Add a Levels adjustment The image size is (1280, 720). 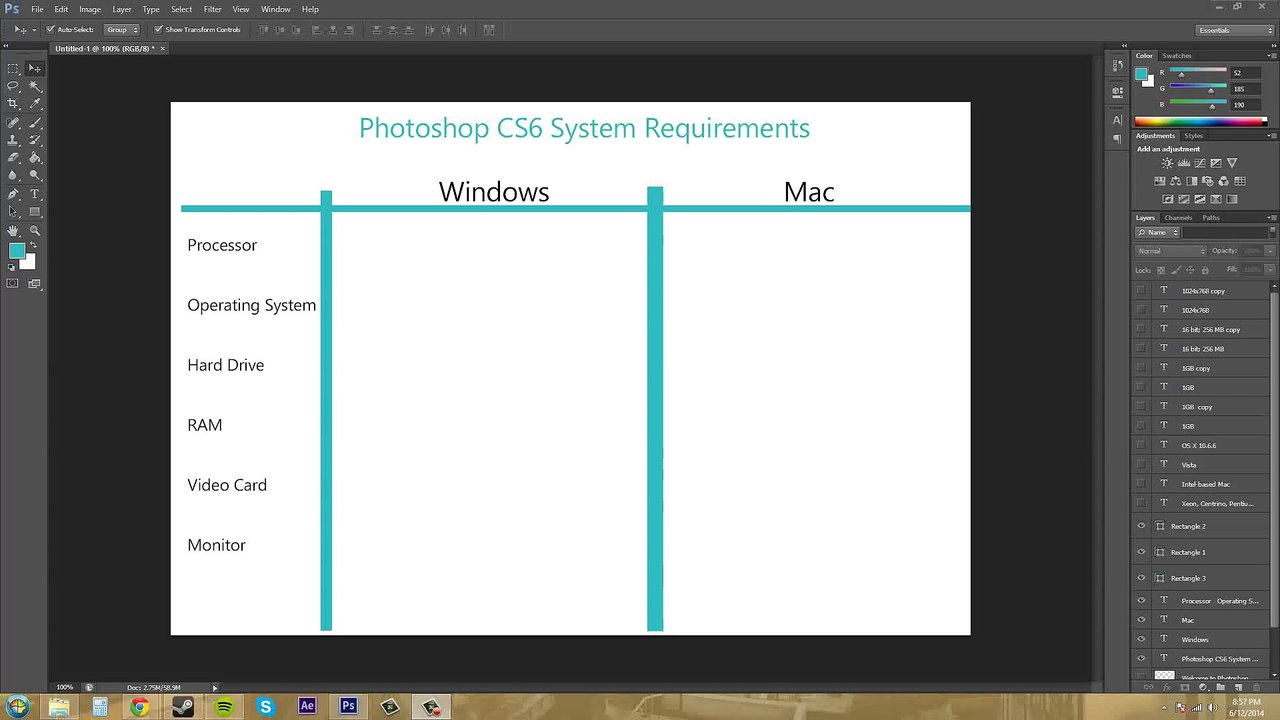(1183, 163)
